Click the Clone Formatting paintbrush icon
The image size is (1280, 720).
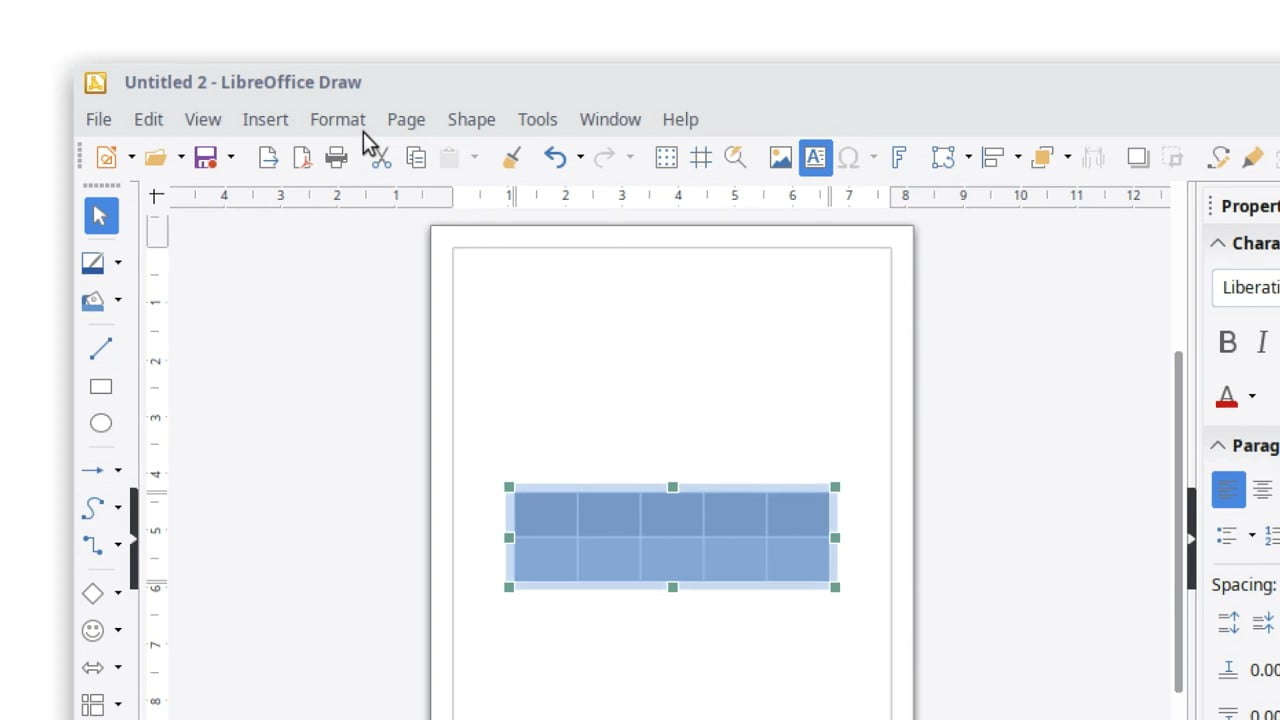tap(512, 157)
